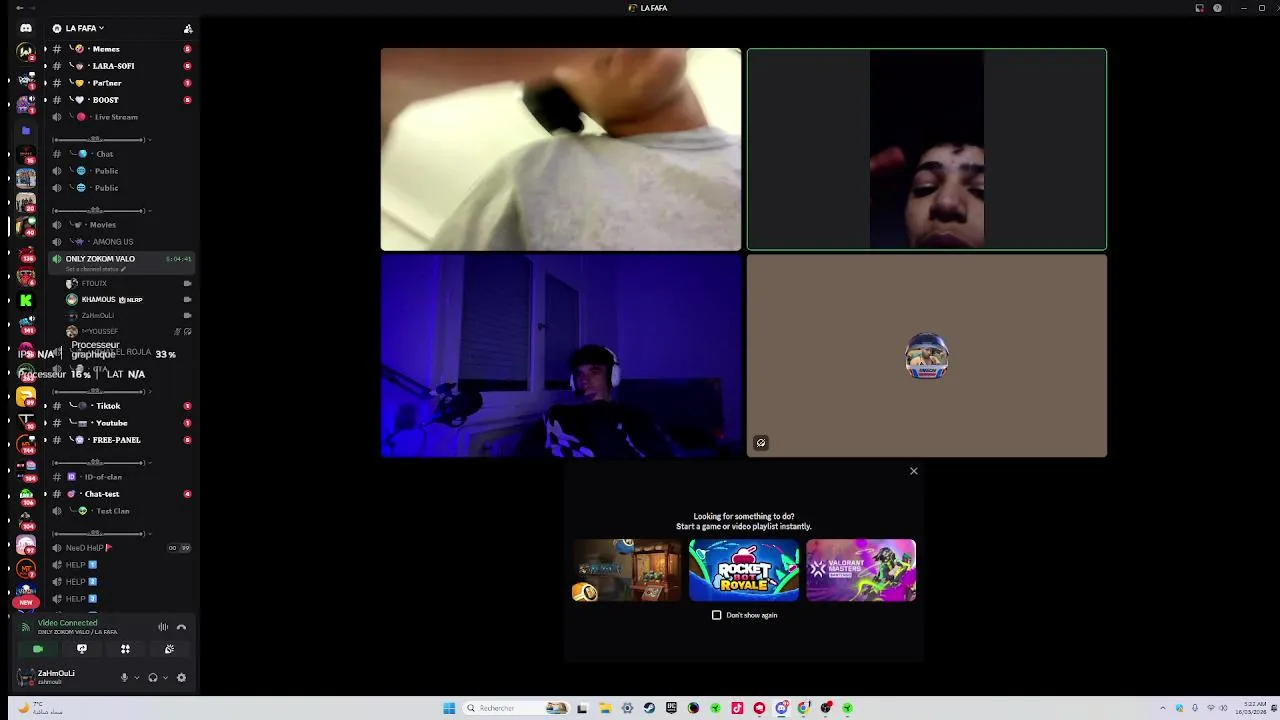
Task: Click user FTOUTX in voice list
Action: (126, 284)
